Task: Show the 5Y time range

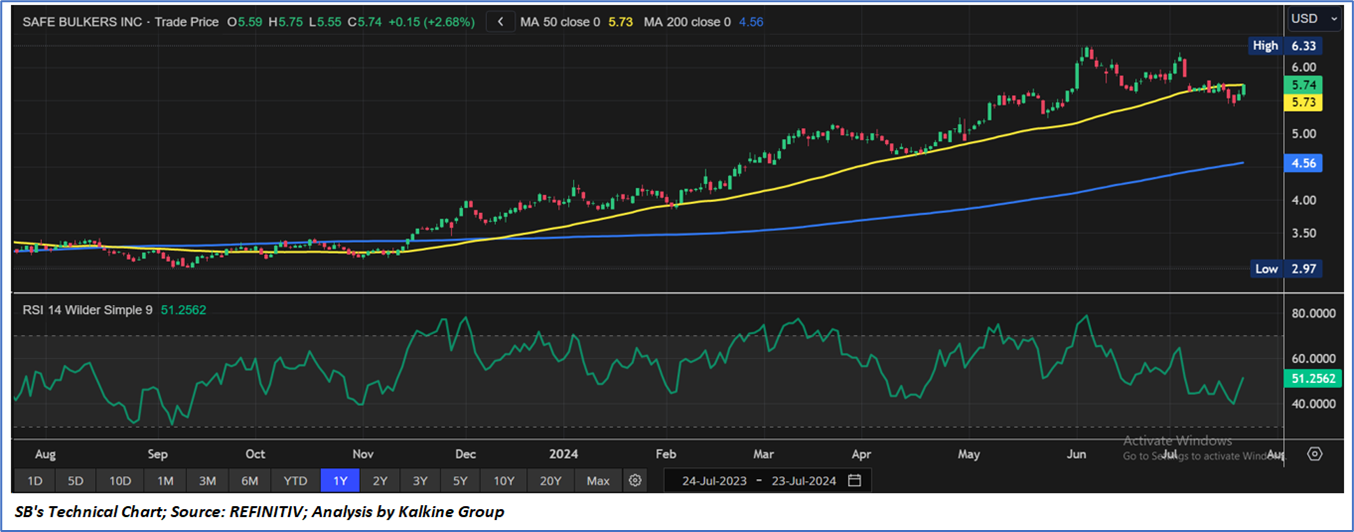Action: [x=460, y=481]
